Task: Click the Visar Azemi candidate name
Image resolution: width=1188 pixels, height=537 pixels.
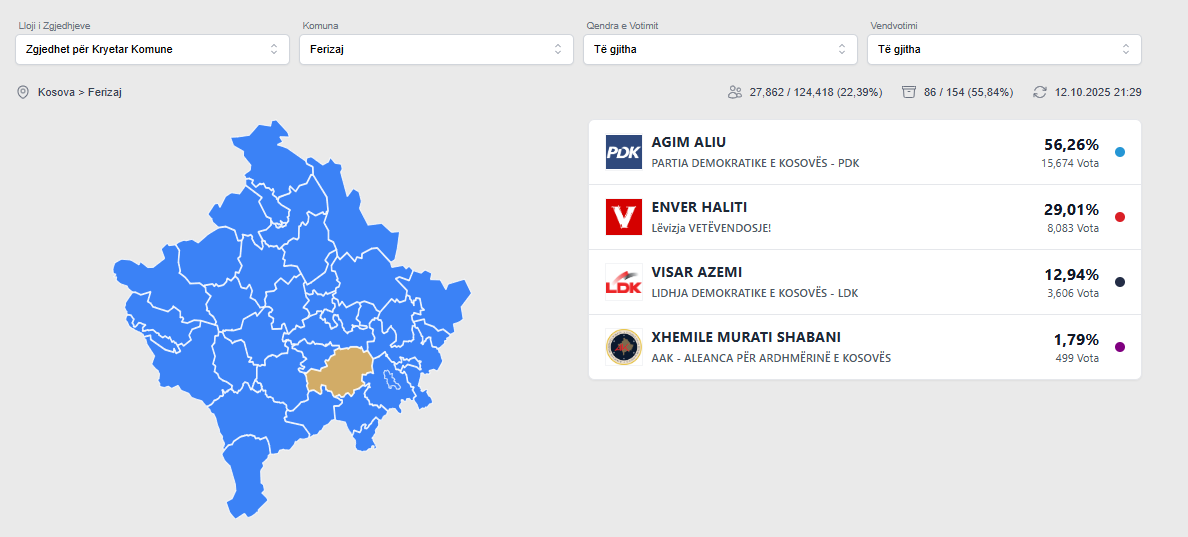Action: click(697, 272)
